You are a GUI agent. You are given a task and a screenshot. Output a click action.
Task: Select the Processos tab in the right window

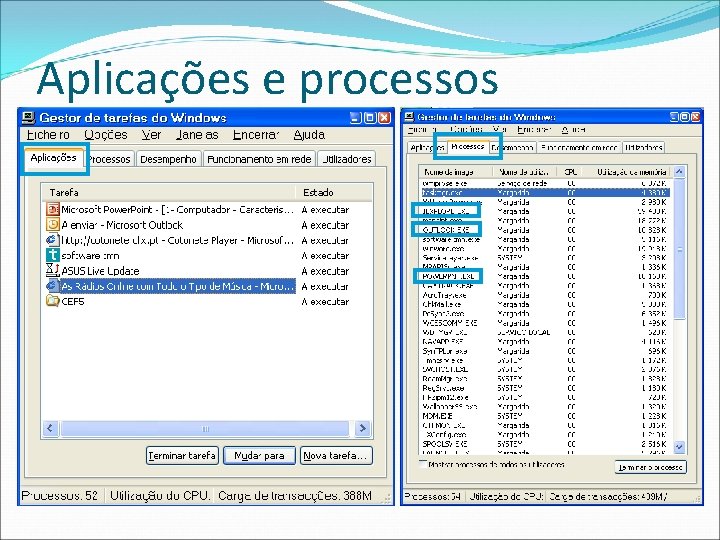click(467, 146)
